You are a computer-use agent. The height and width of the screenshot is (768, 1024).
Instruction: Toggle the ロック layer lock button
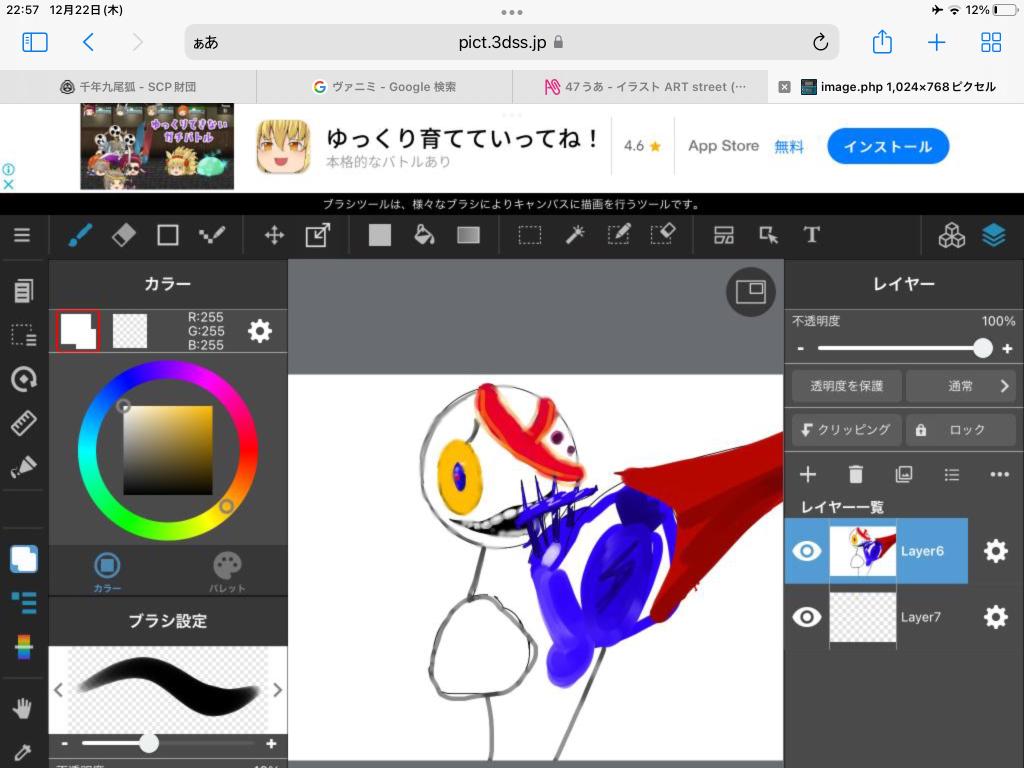click(960, 430)
